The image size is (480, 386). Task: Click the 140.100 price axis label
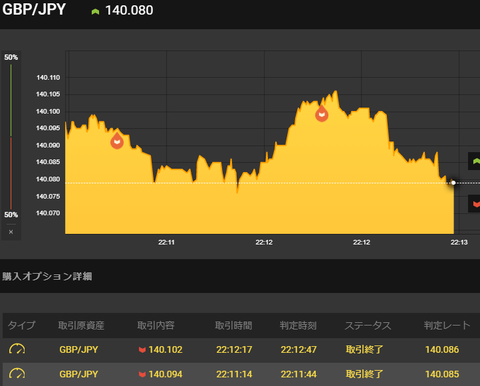pyautogui.click(x=48, y=111)
